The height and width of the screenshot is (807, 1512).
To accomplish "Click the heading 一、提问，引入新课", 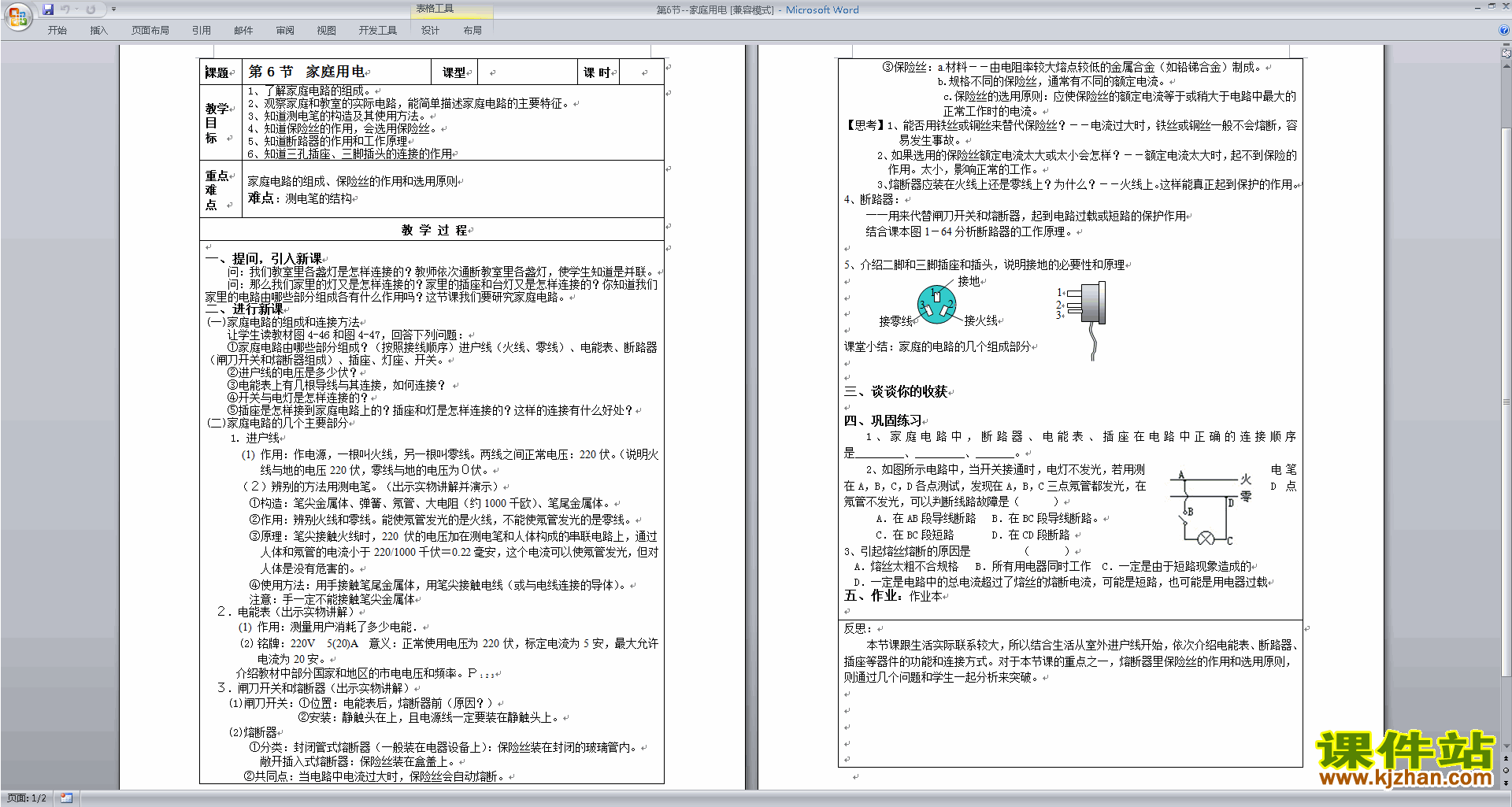I will [263, 258].
